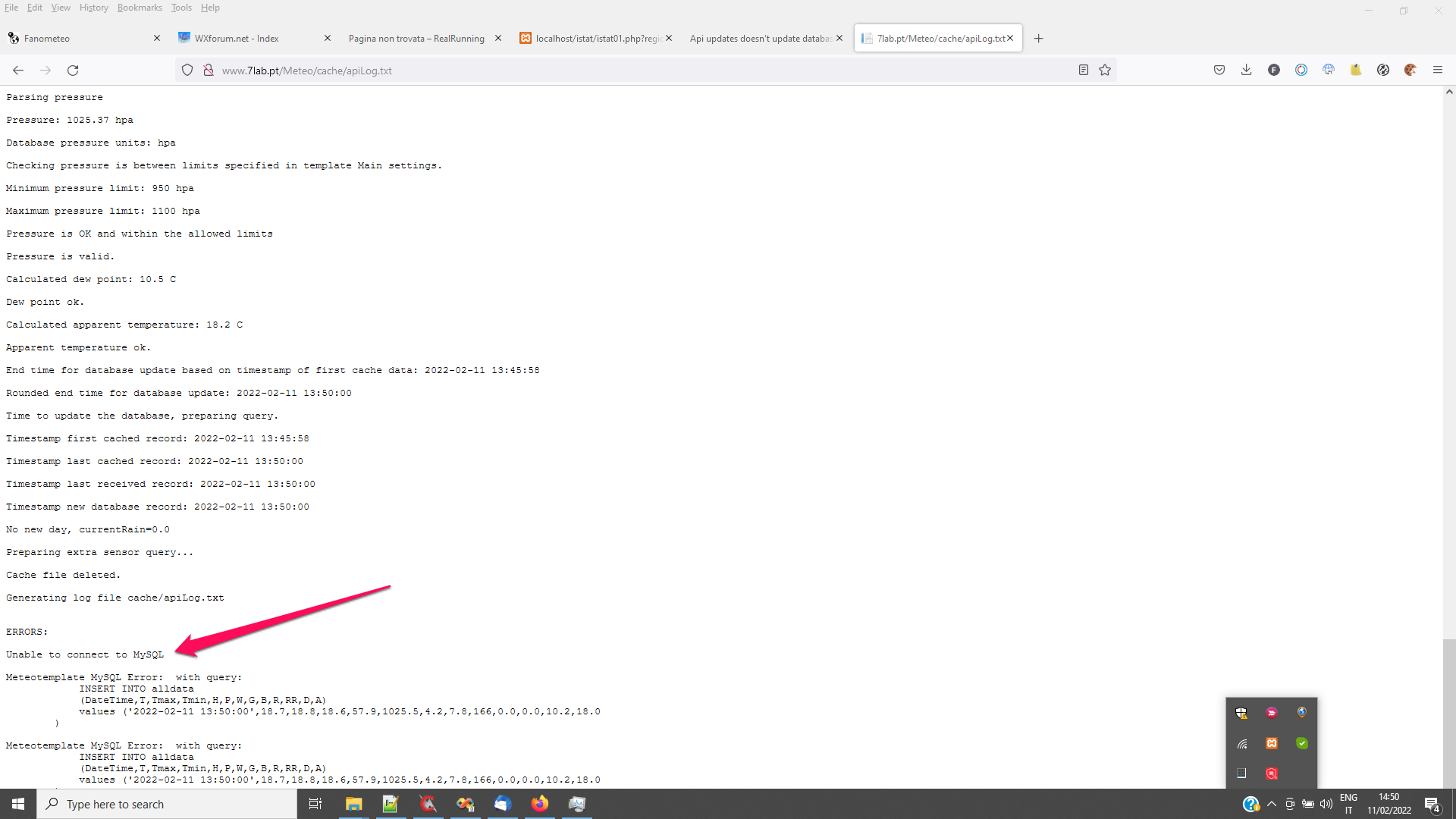The width and height of the screenshot is (1456, 819).
Task: Open Save to Pocket button
Action: coord(1219,71)
